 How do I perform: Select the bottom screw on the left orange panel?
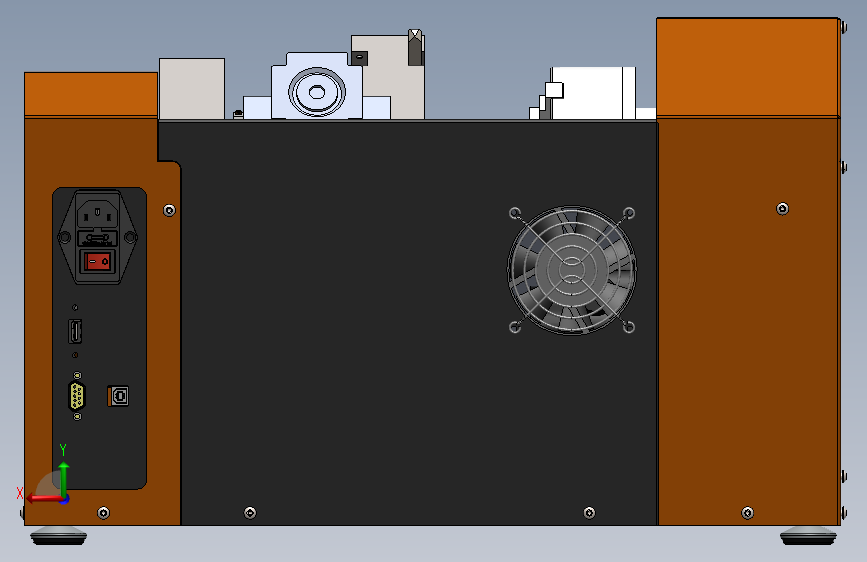tap(103, 513)
